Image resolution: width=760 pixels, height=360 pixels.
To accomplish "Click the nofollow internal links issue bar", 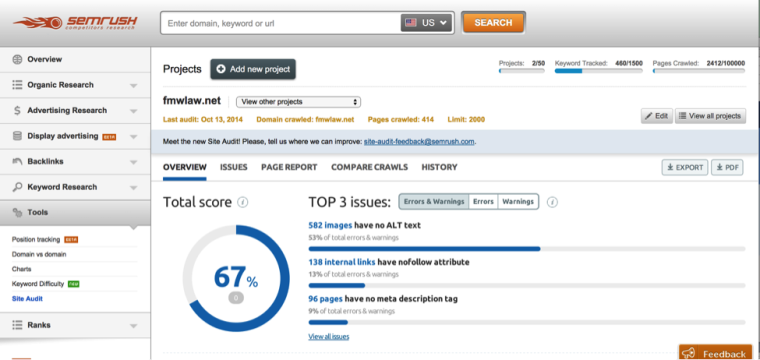I will (x=526, y=285).
